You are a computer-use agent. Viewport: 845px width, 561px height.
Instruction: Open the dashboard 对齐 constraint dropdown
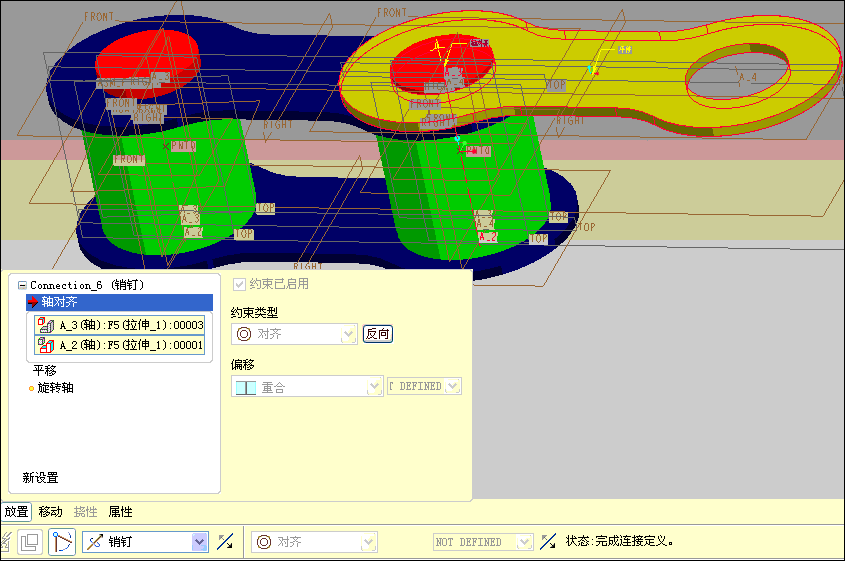[x=314, y=542]
